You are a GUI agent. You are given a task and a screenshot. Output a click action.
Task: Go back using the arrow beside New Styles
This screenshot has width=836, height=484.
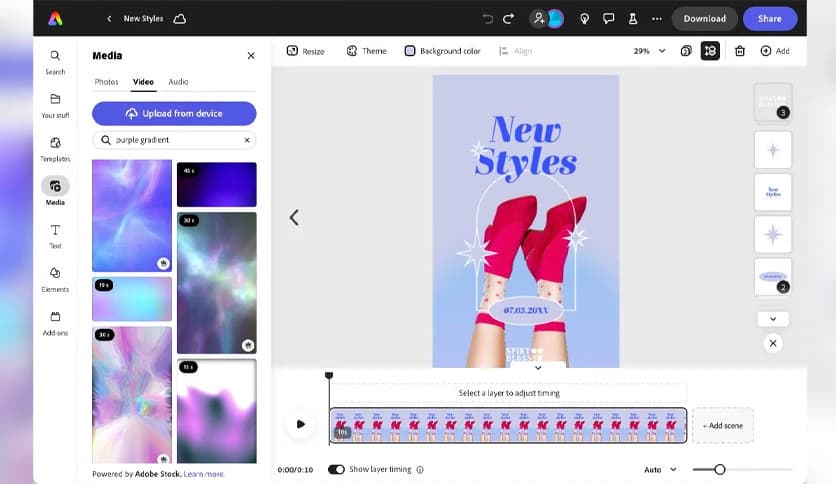109,19
